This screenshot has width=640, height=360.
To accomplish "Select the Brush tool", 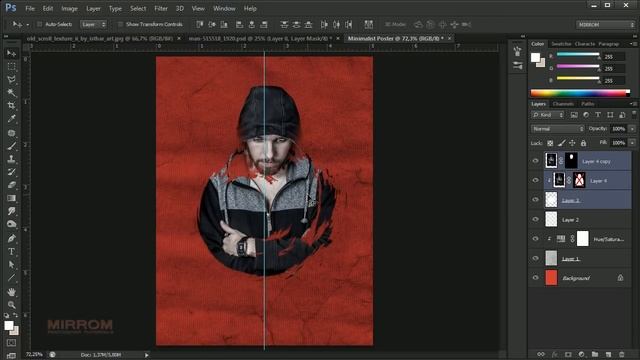I will [x=11, y=146].
